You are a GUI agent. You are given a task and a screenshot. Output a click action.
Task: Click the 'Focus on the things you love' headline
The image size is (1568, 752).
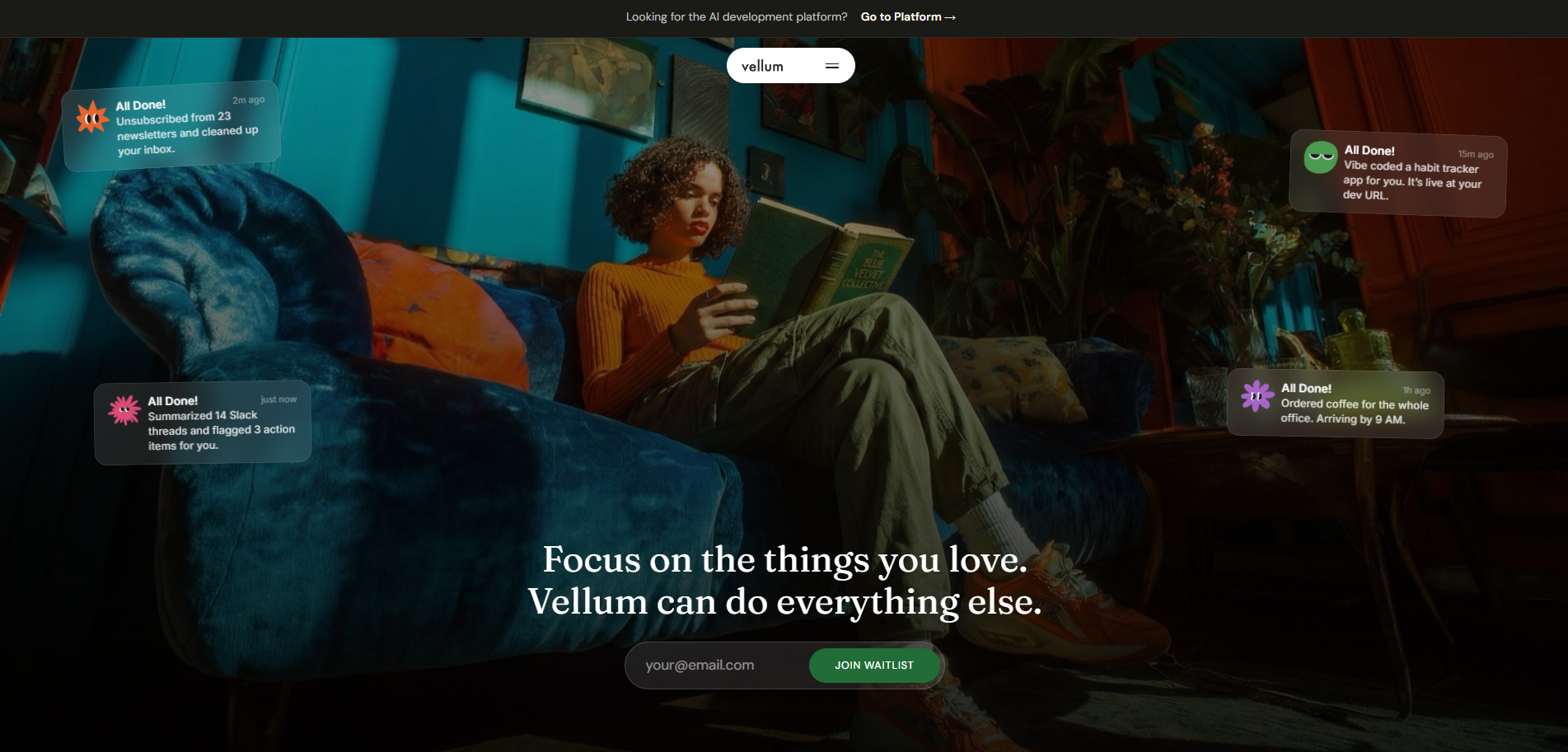pos(784,560)
